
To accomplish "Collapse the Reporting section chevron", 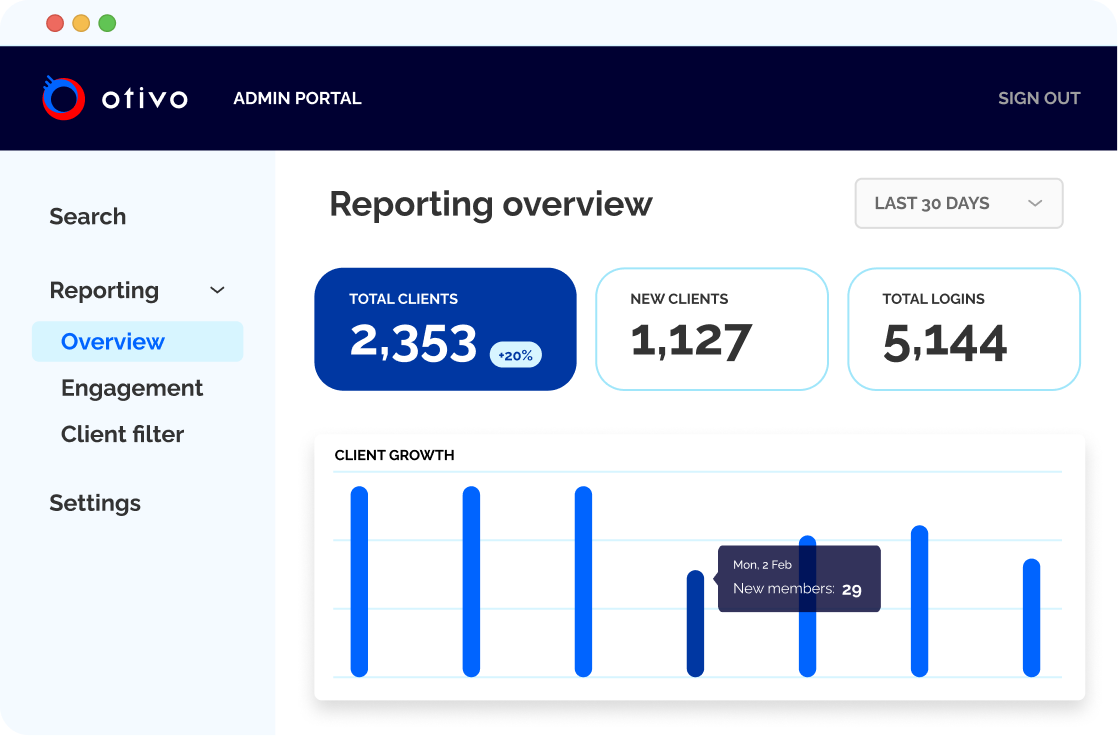I will point(217,290).
